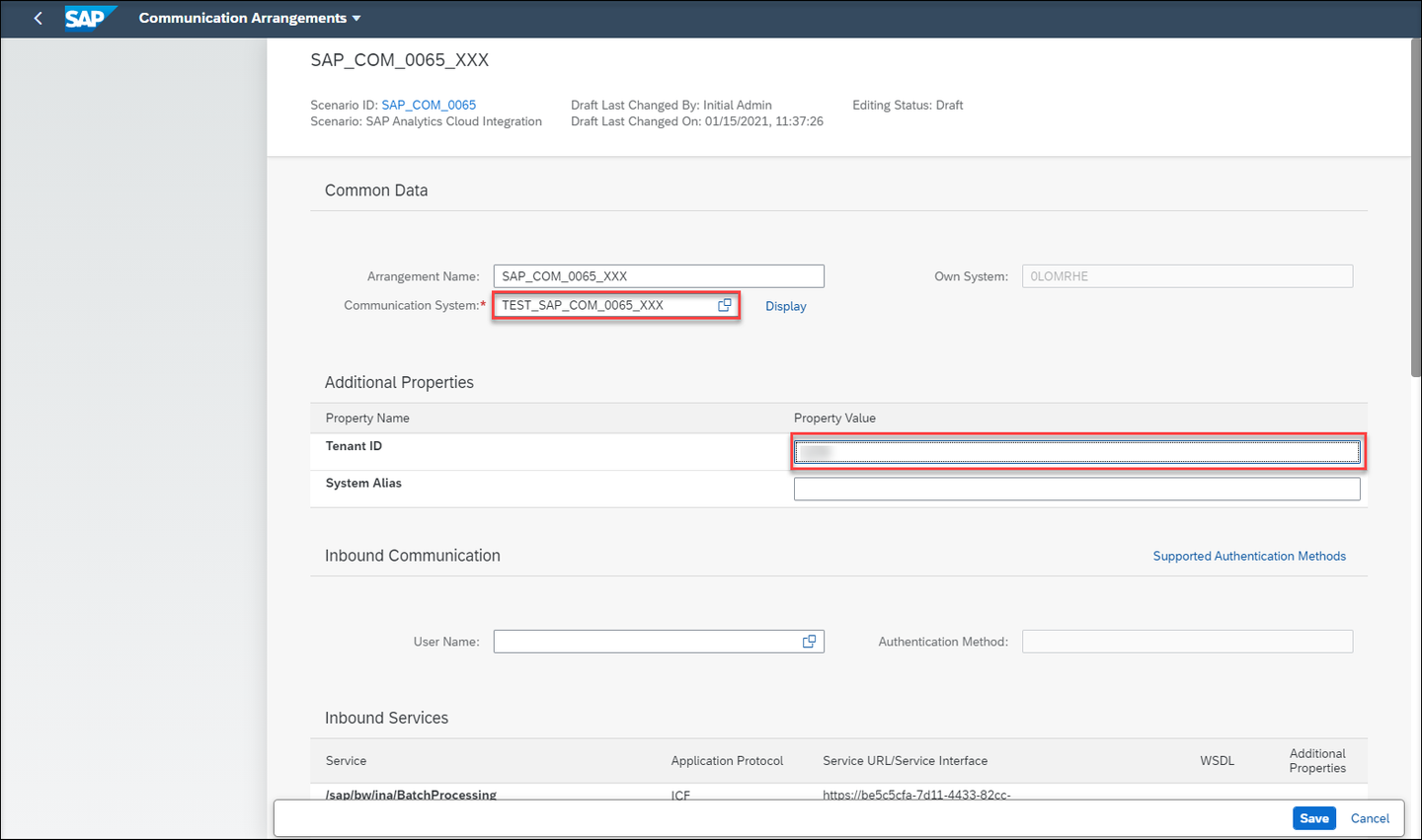This screenshot has height=840, width=1422.
Task: Click the Scenario: SAP Analytics Cloud Integration text
Action: pyautogui.click(x=426, y=121)
